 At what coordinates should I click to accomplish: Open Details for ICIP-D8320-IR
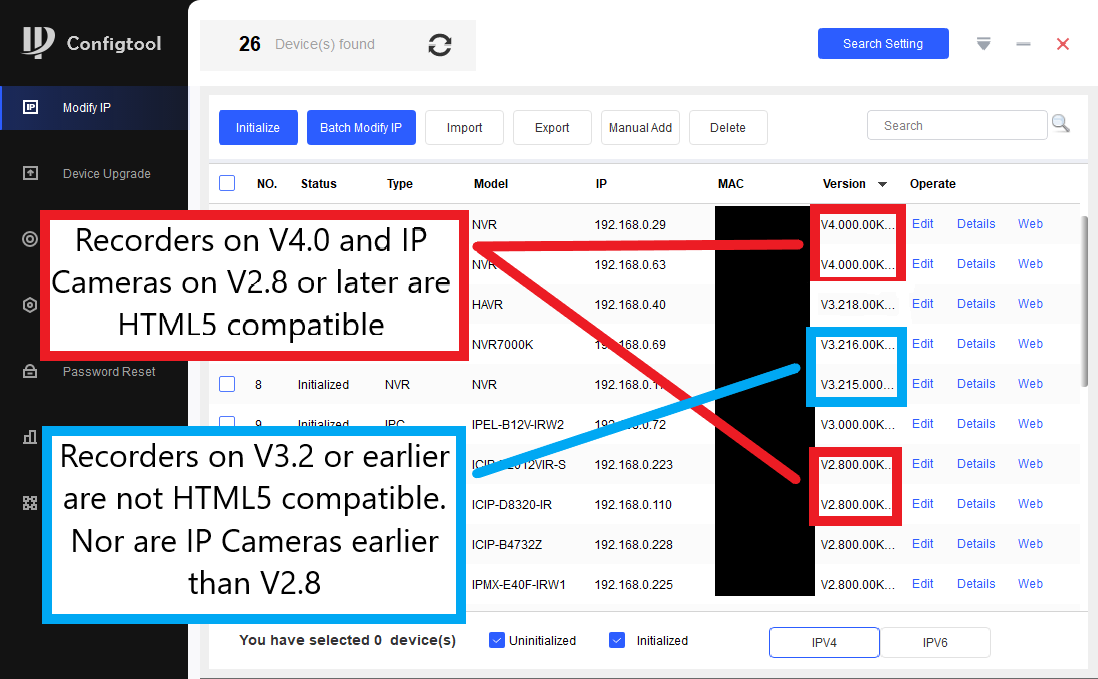click(x=976, y=503)
